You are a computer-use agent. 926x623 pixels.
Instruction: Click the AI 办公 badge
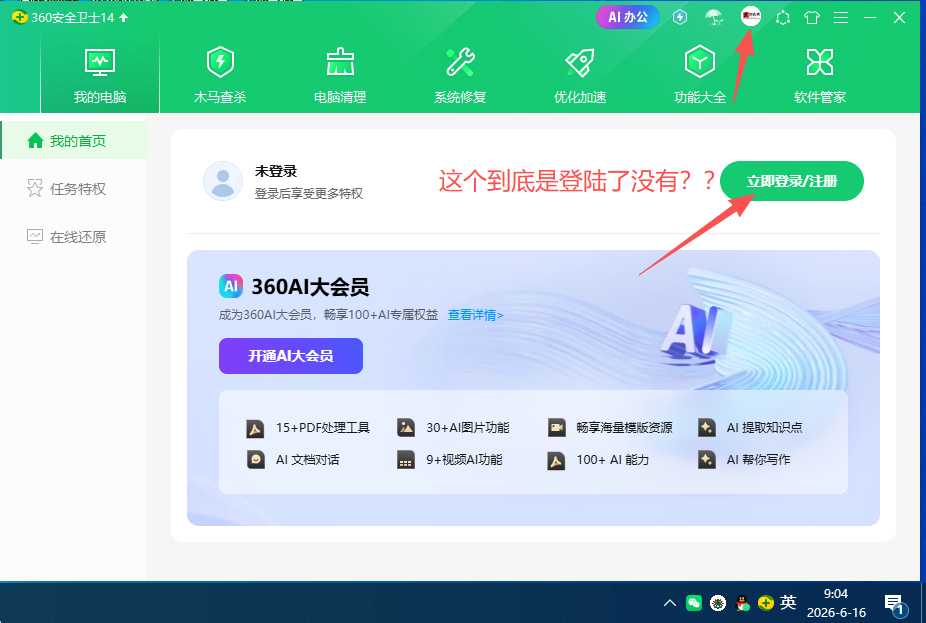pyautogui.click(x=628, y=17)
